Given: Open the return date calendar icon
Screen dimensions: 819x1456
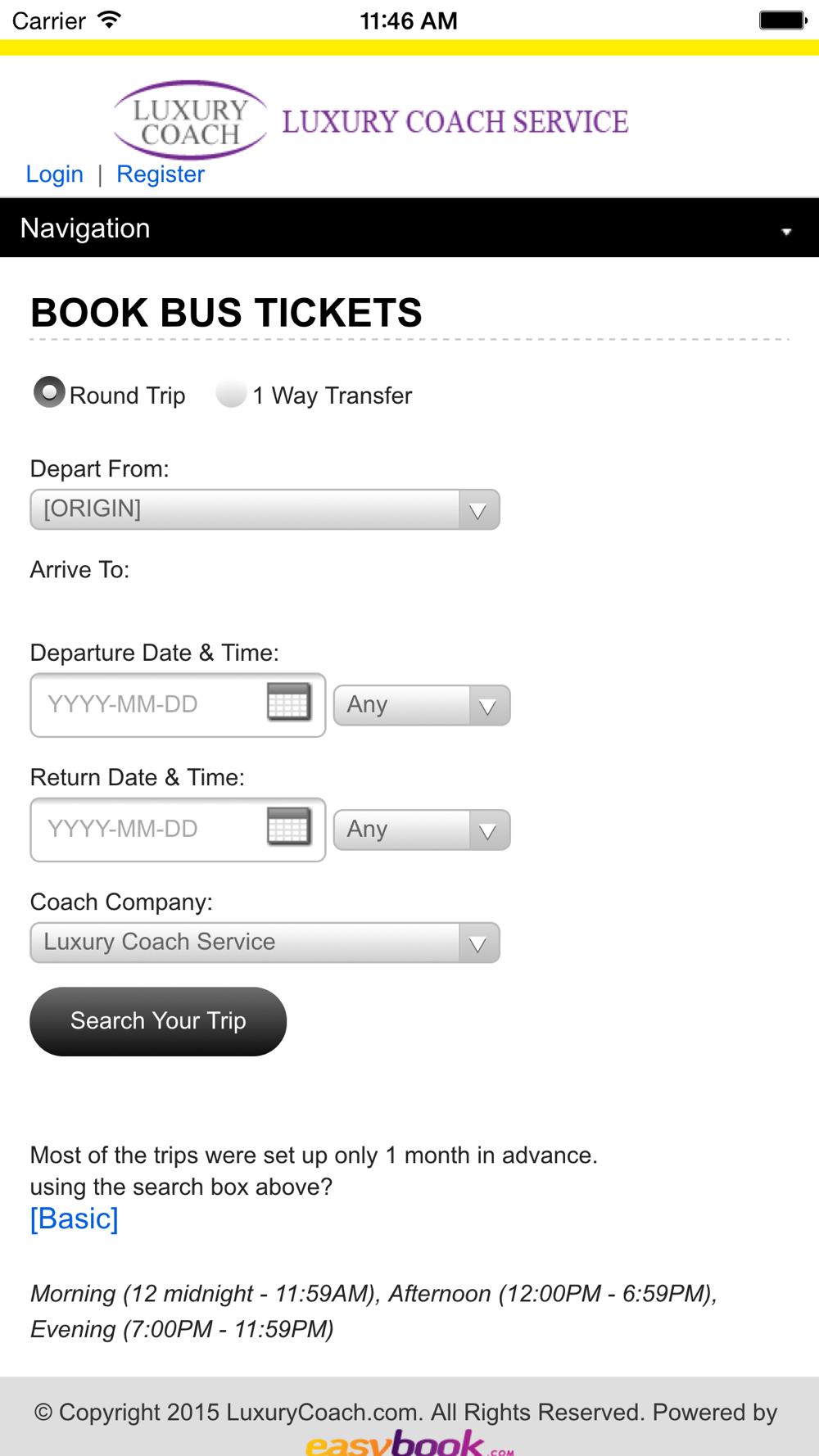Looking at the screenshot, I should coord(289,826).
